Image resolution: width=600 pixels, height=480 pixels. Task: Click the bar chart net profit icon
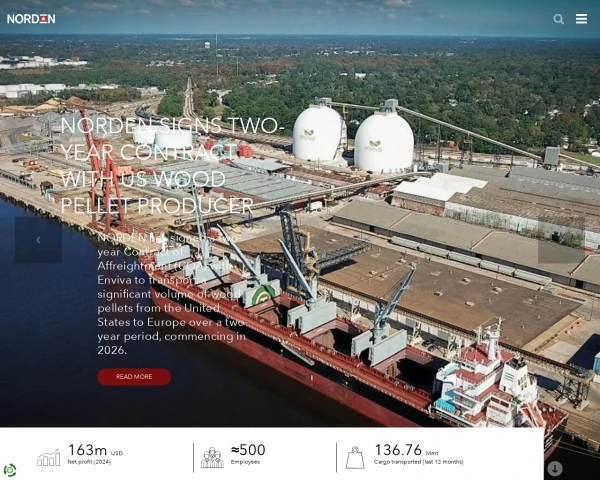pyautogui.click(x=49, y=458)
